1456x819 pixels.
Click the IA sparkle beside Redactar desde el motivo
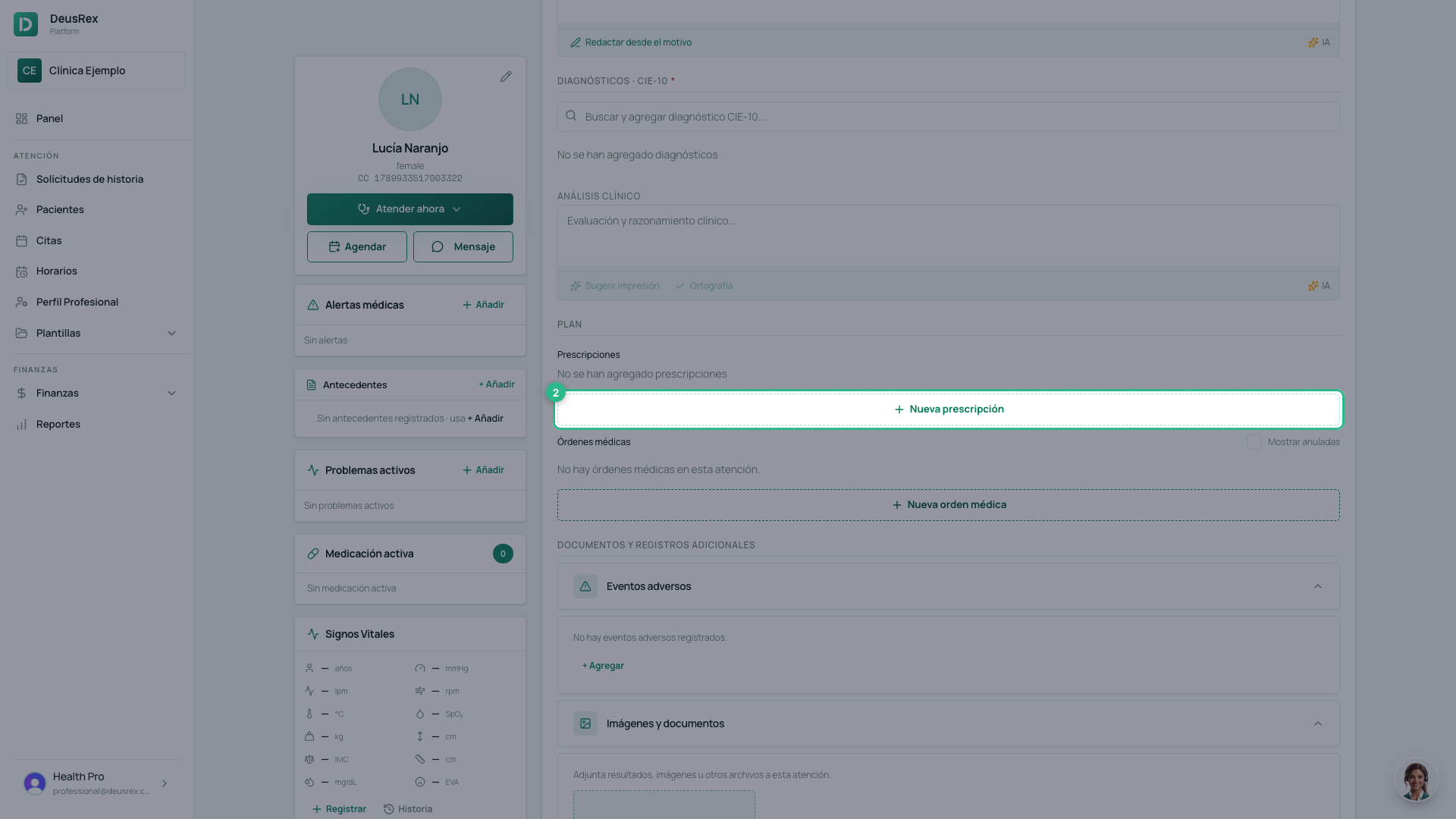(1319, 42)
